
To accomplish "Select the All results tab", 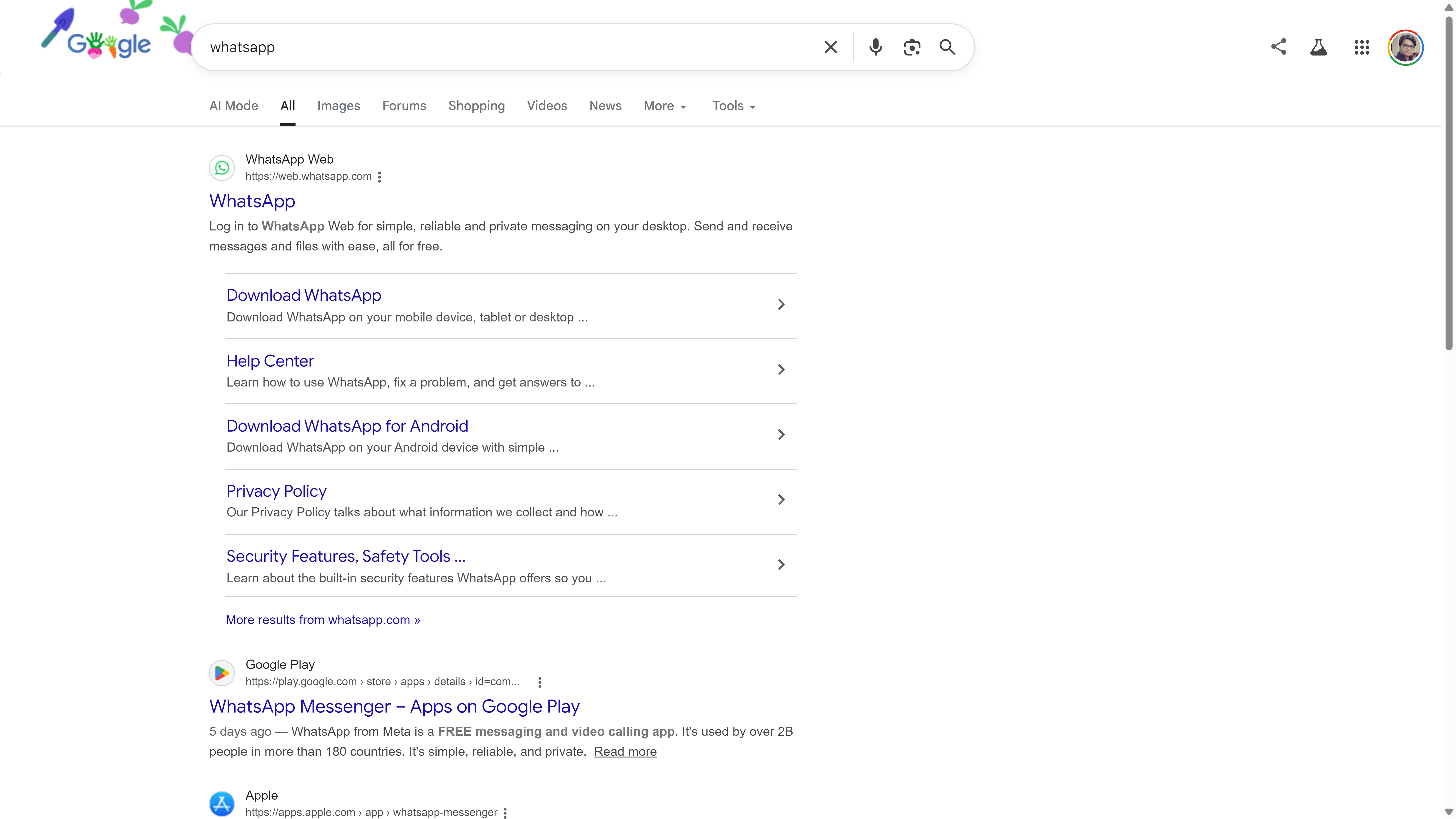I will pos(288,106).
